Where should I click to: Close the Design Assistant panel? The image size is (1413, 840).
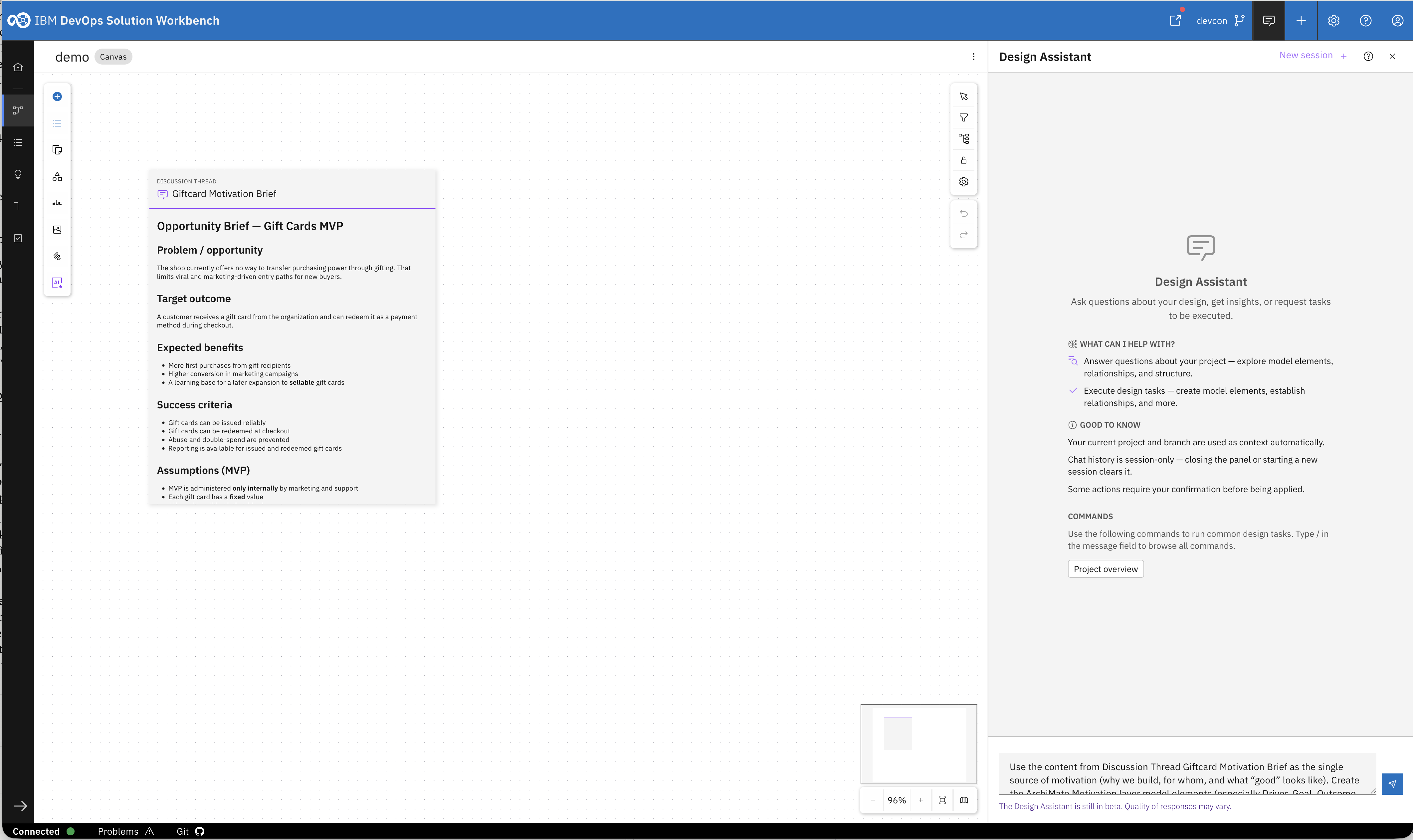click(1392, 56)
